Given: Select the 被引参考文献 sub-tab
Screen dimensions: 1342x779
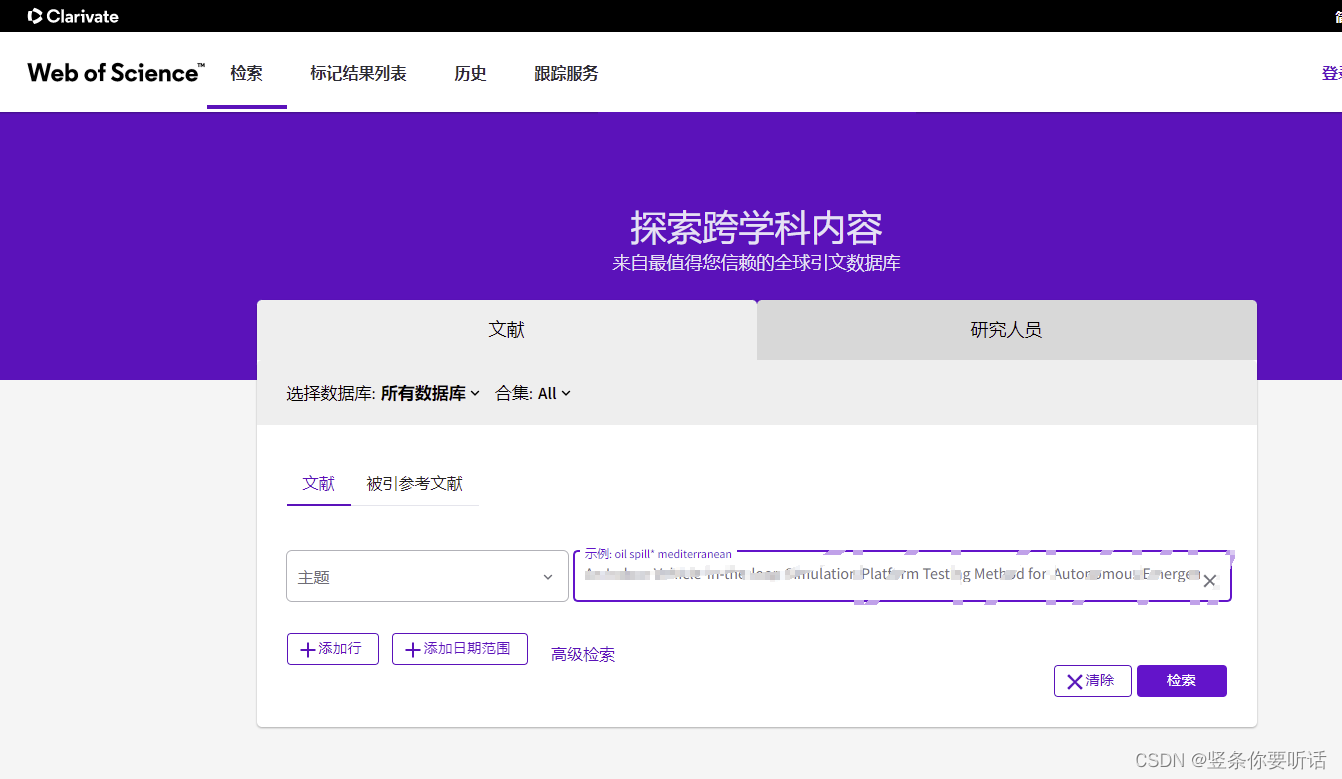Looking at the screenshot, I should click(414, 484).
